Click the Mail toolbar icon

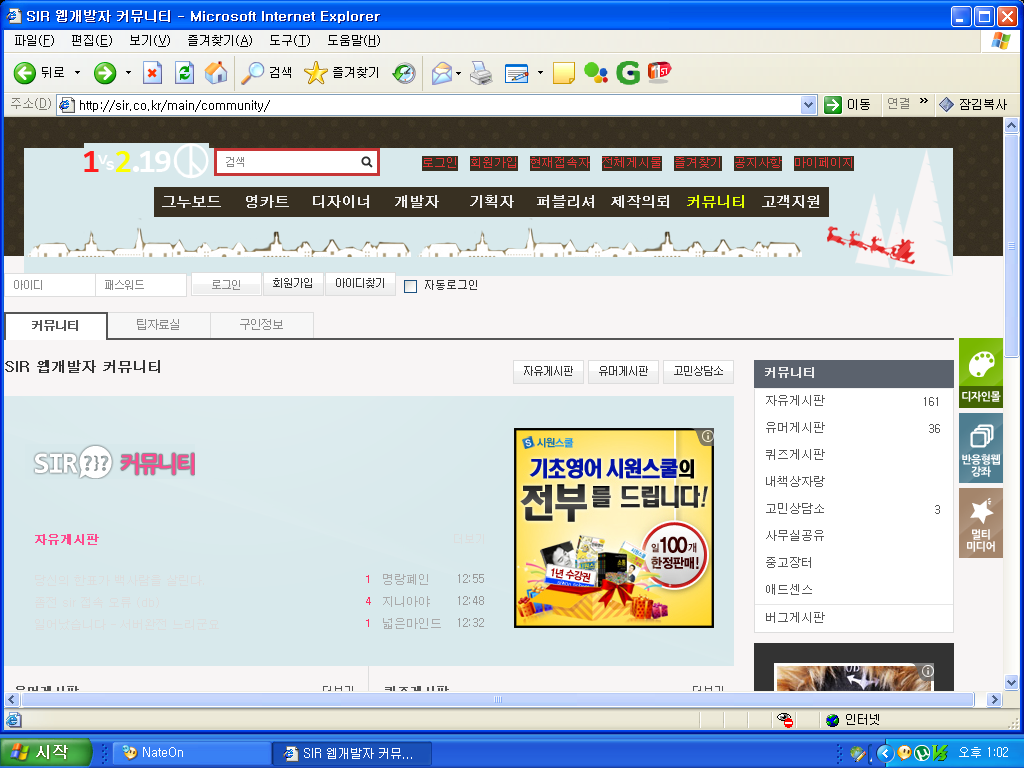441,73
